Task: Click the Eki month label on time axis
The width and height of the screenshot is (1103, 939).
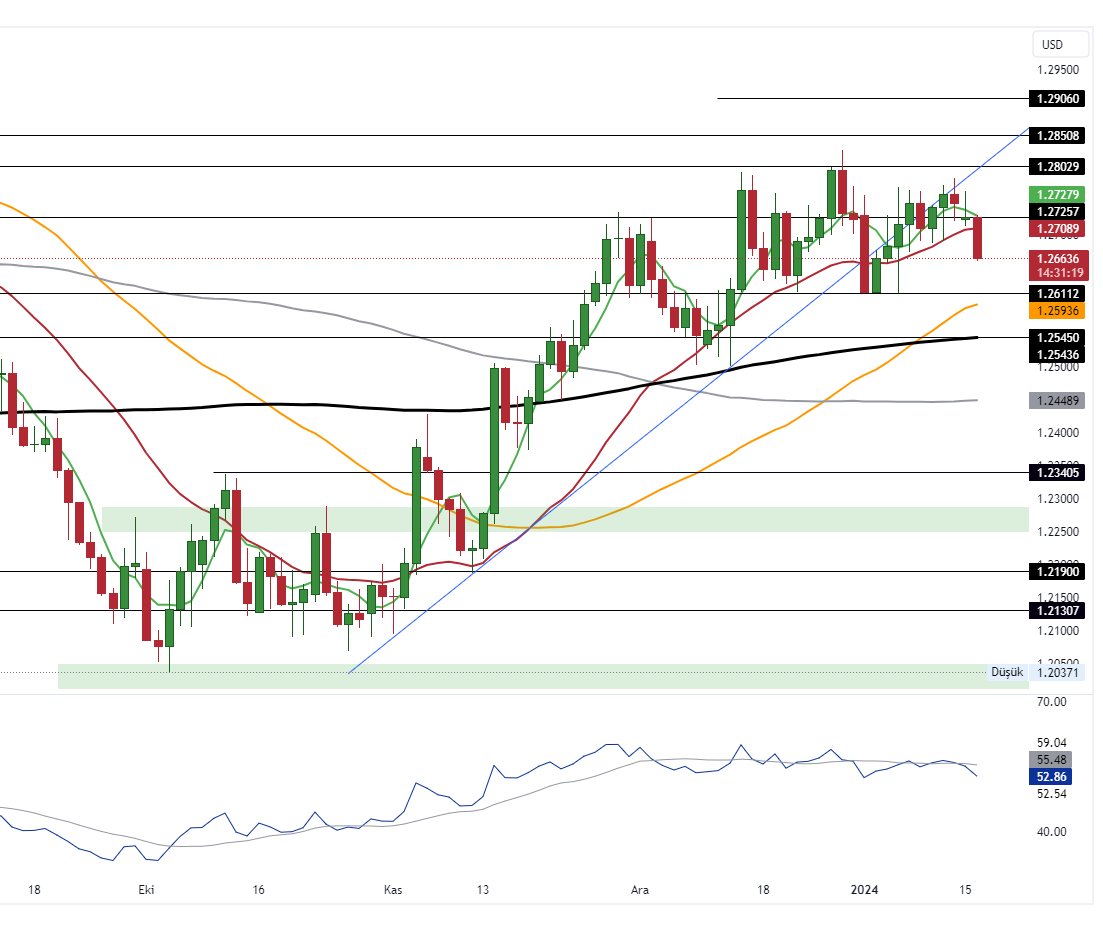Action: pyautogui.click(x=146, y=890)
